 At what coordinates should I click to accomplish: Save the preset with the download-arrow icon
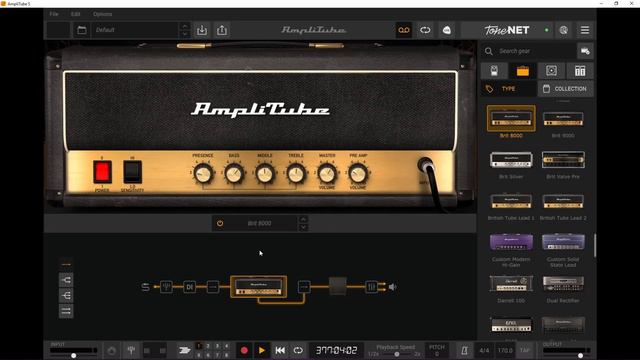tap(202, 30)
